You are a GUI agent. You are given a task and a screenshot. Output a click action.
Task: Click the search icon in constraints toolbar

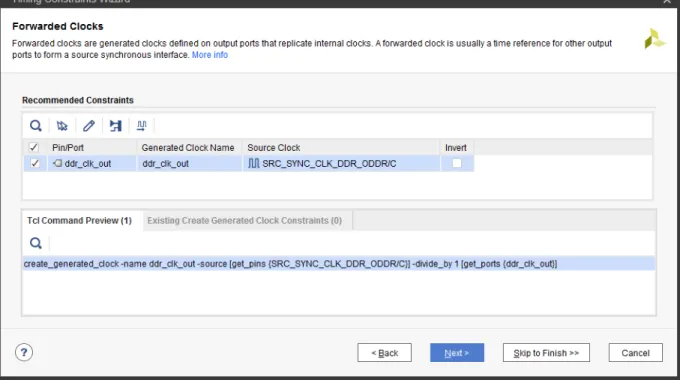click(x=36, y=126)
